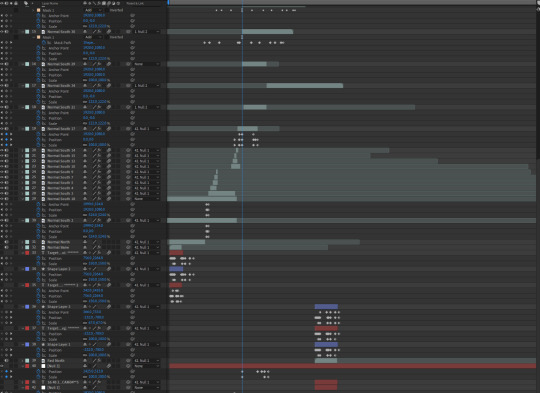
Task: Click graph editor icon beside layer 17 Position
Action: pyautogui.click(x=44, y=96)
